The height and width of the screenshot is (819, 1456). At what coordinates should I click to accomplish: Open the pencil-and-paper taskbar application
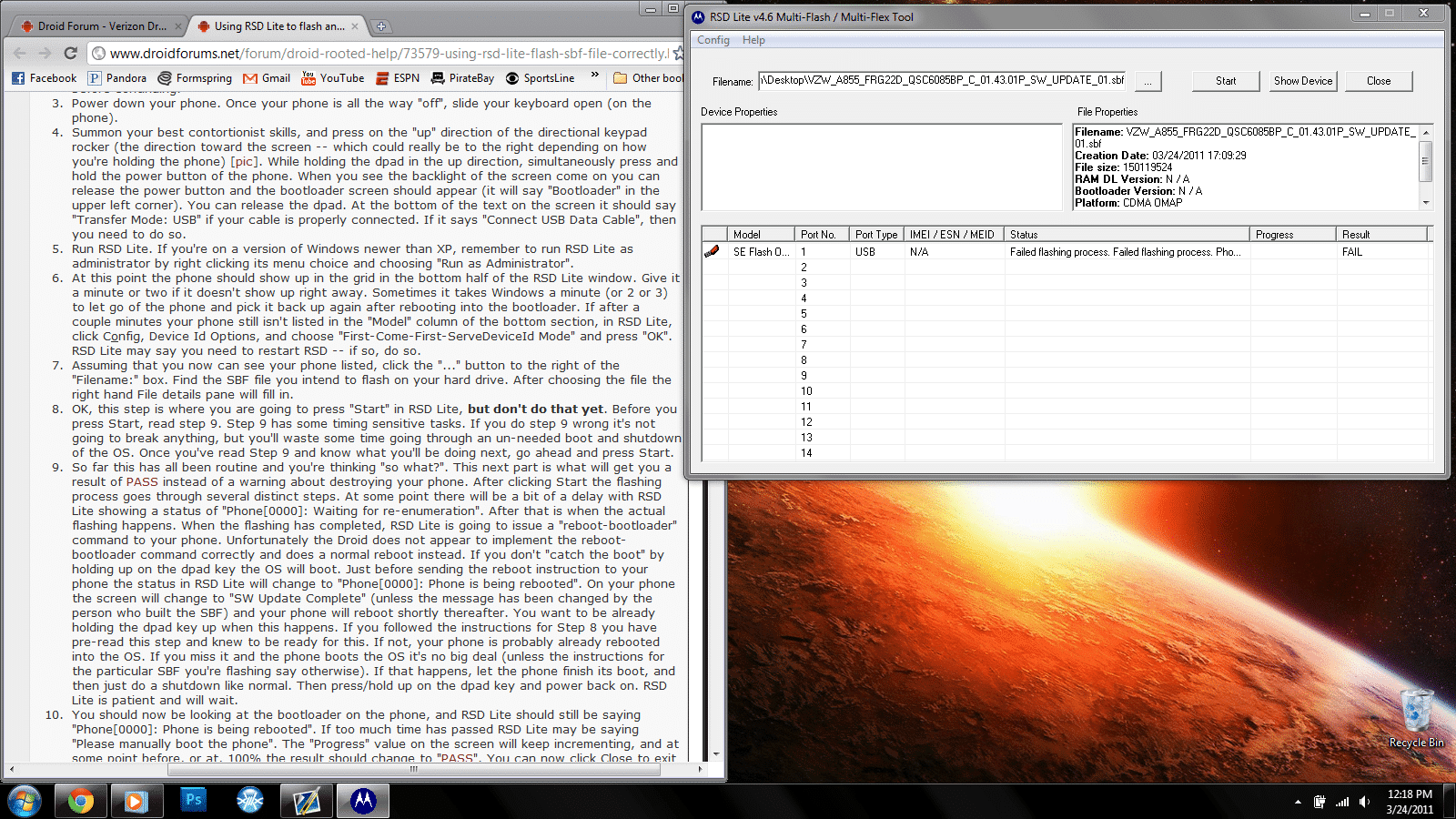pos(307,801)
